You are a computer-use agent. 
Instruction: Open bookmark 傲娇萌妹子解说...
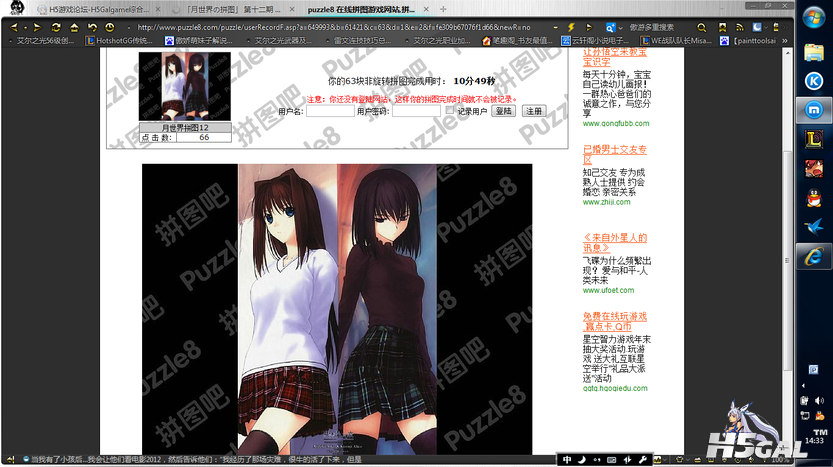(x=199, y=40)
